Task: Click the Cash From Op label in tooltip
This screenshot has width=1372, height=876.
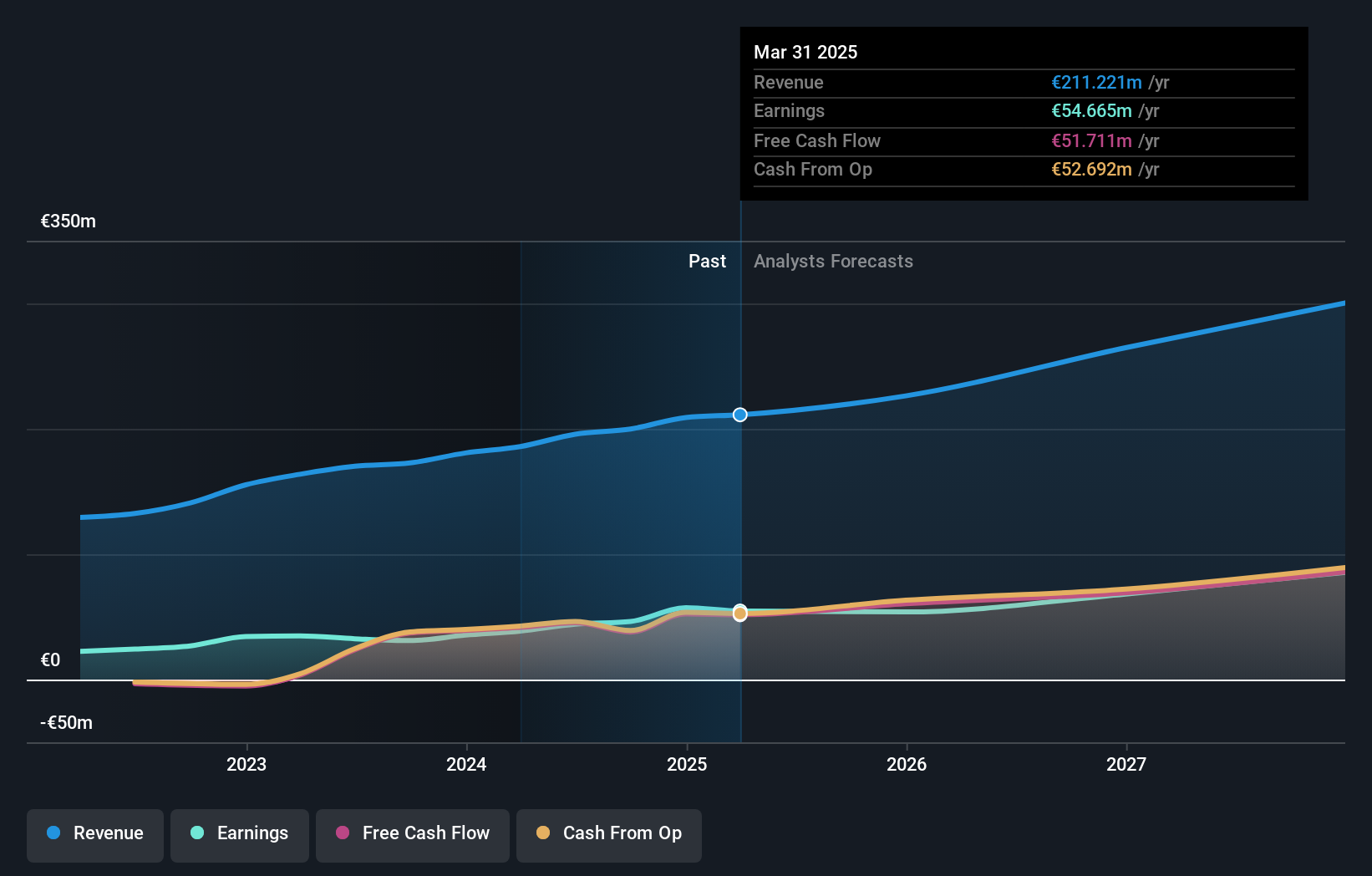Action: click(813, 170)
